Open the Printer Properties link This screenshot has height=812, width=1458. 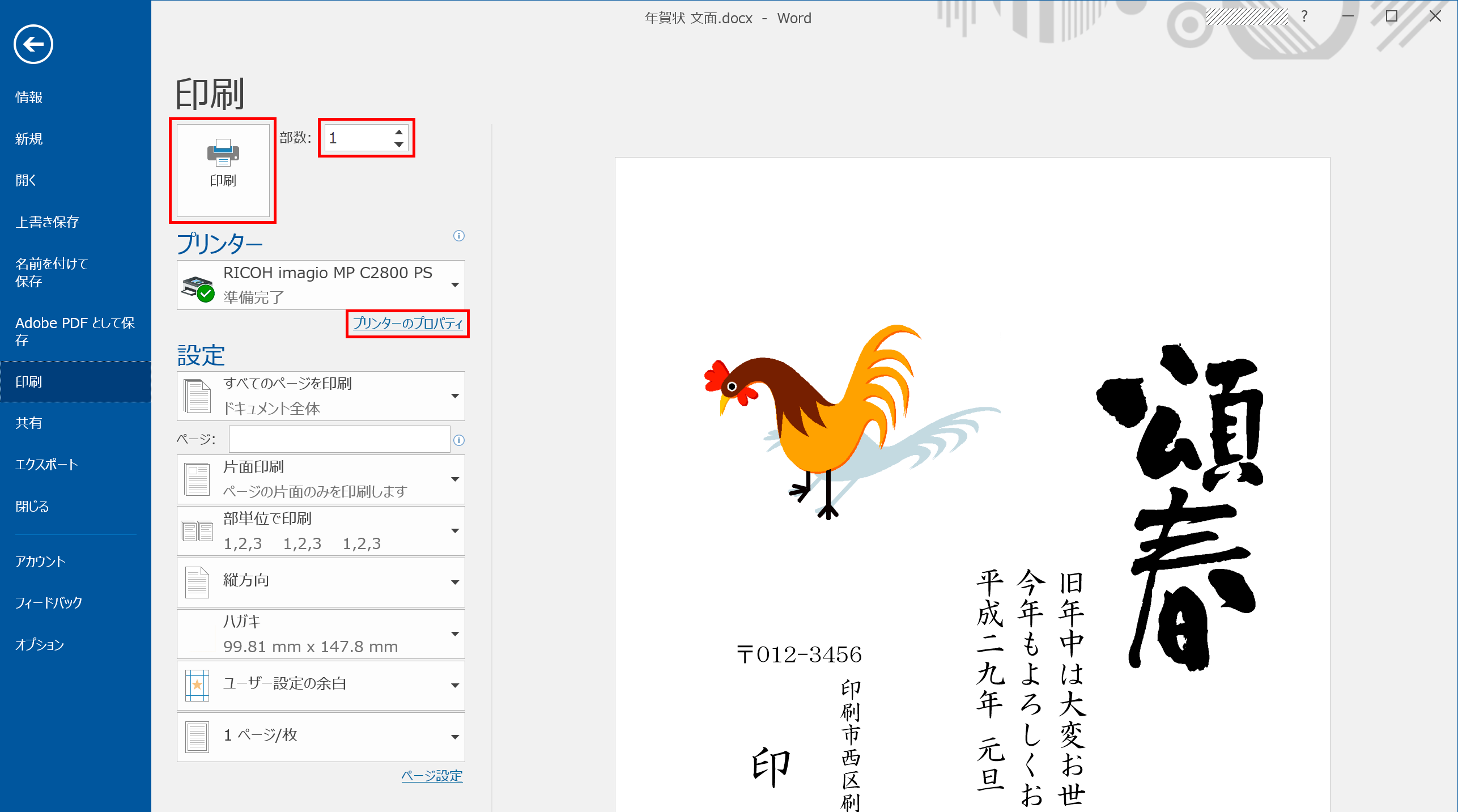407,324
